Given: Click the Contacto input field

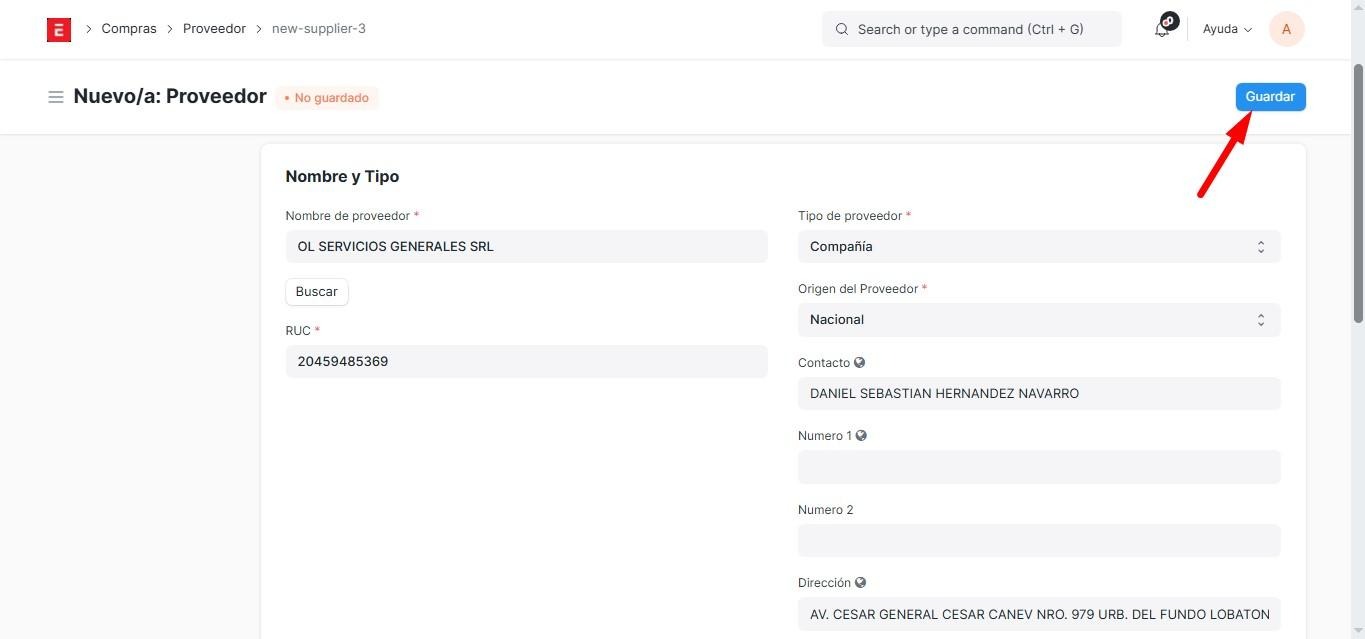Looking at the screenshot, I should 1038,394.
